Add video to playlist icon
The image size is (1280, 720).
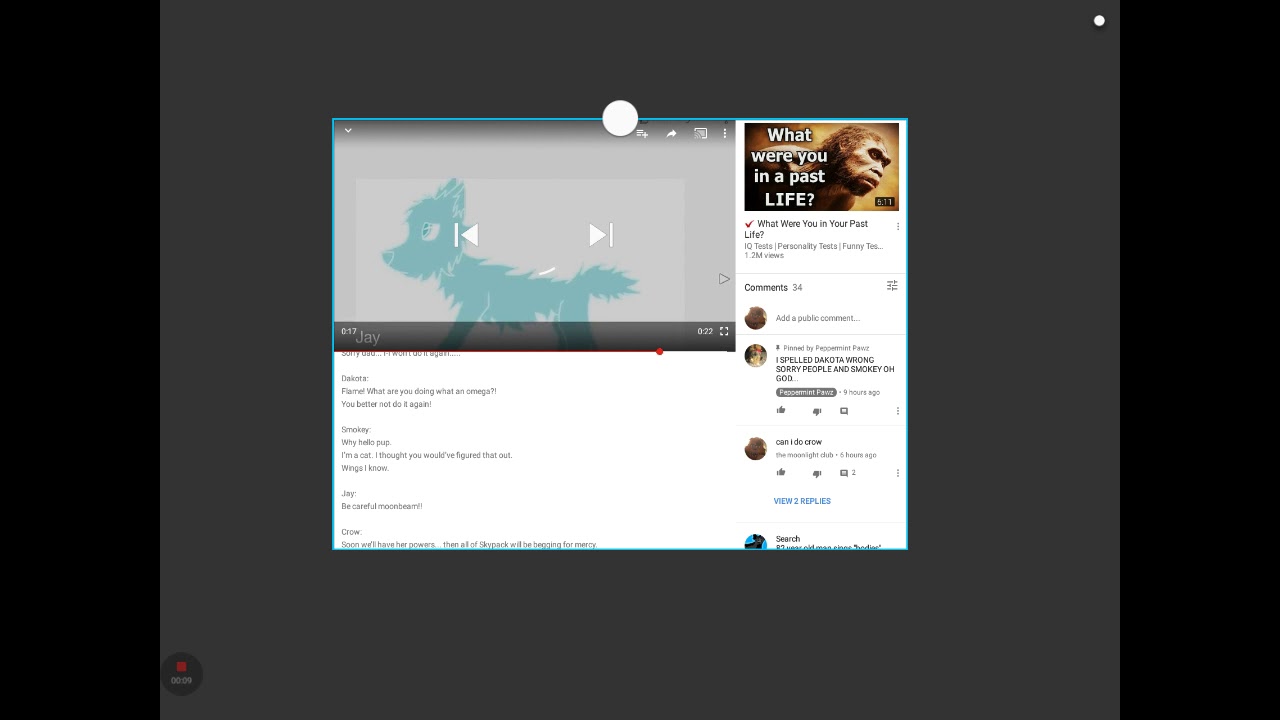tap(642, 133)
